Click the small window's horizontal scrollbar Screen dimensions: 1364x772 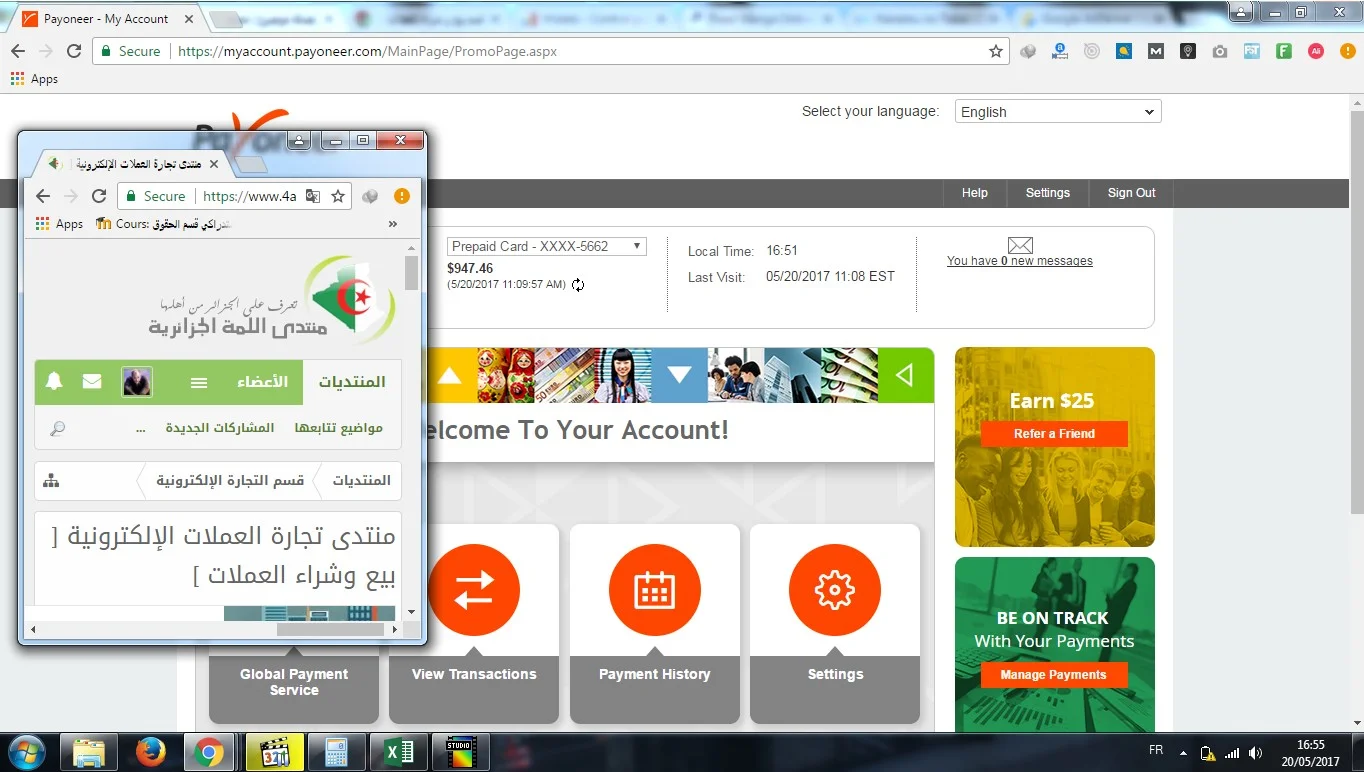click(330, 630)
